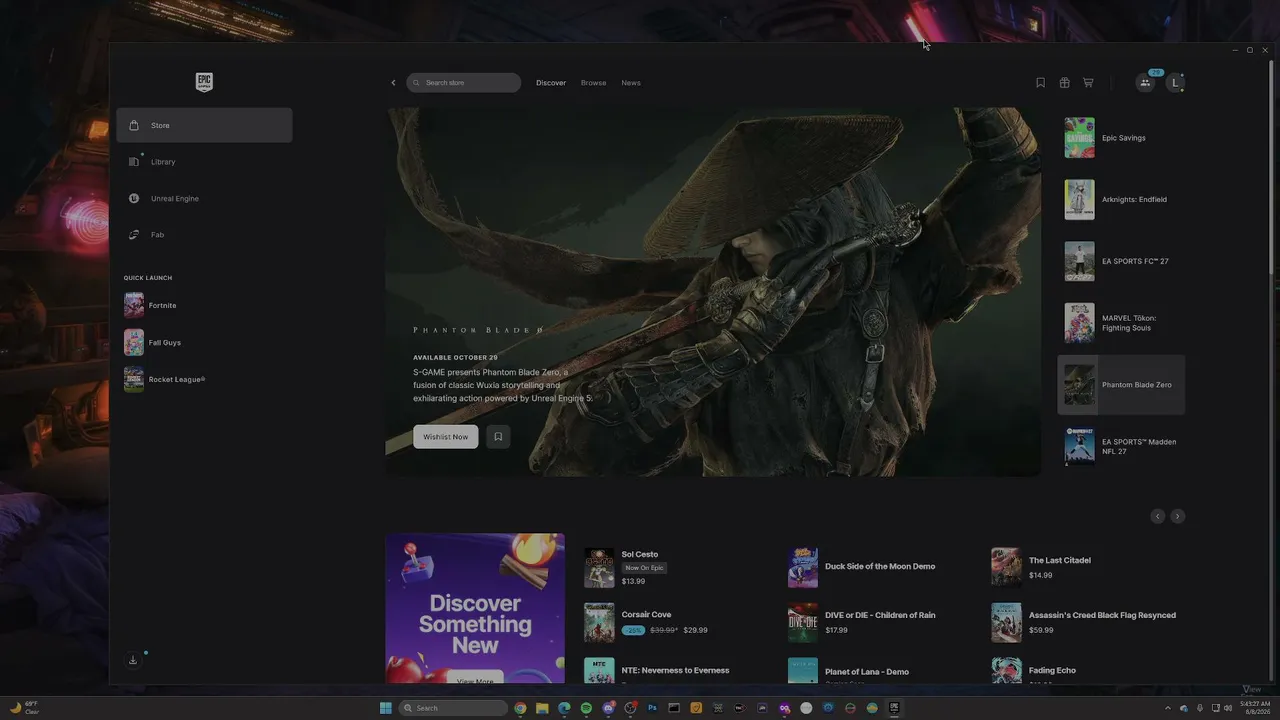
Task: Click the microphone tray icon
Action: (1200, 708)
